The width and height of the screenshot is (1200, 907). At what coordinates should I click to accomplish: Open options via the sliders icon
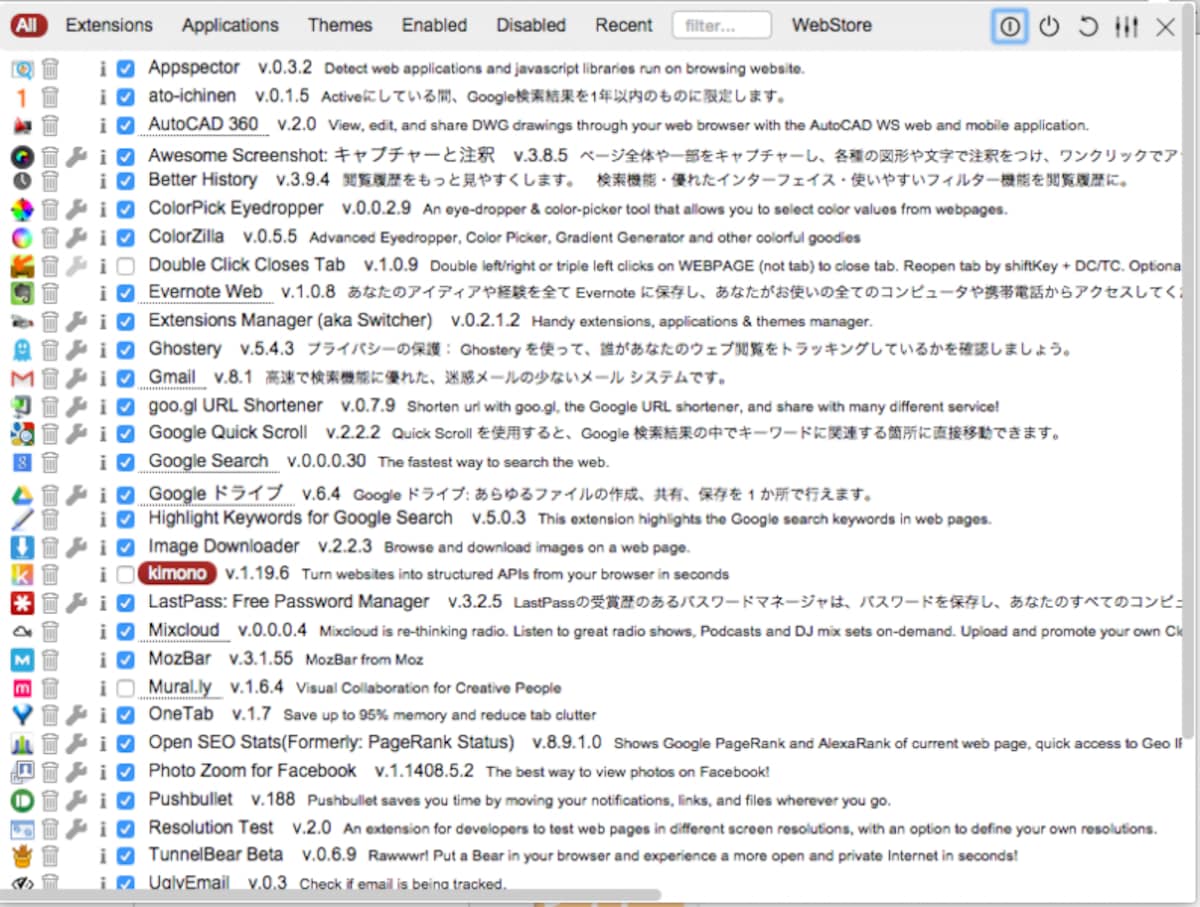[1127, 27]
